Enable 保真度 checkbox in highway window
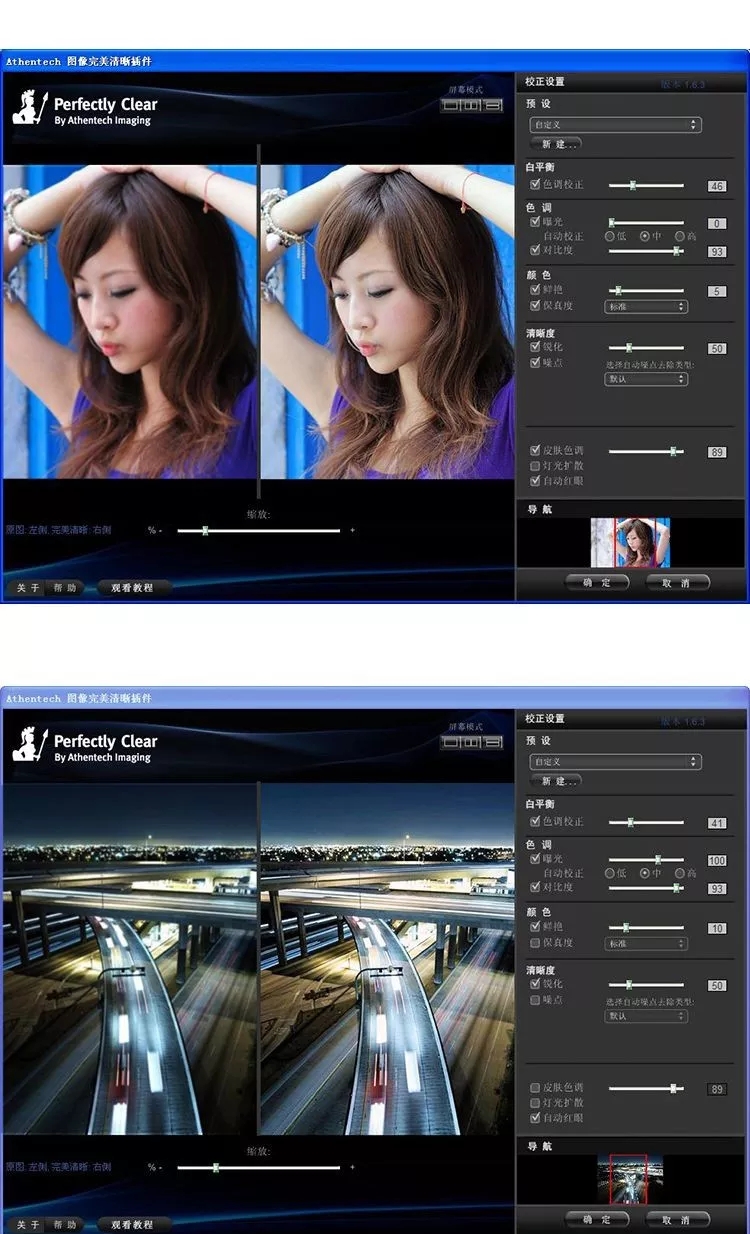This screenshot has width=750, height=1234. [x=535, y=942]
